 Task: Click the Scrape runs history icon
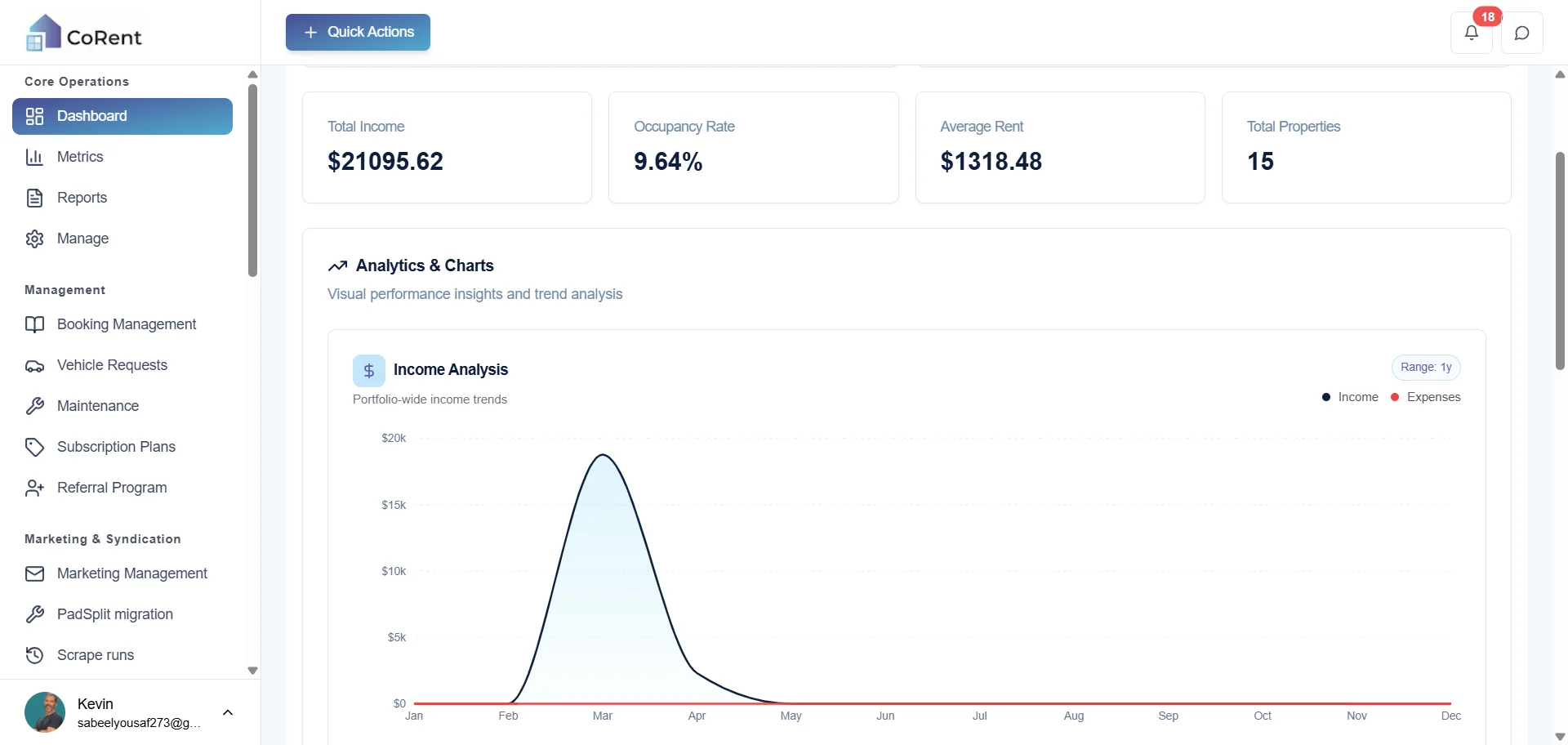(34, 655)
